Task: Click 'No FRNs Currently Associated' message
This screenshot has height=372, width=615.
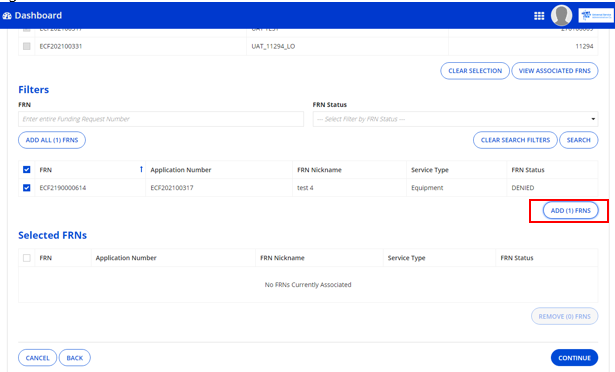Action: coord(308,284)
